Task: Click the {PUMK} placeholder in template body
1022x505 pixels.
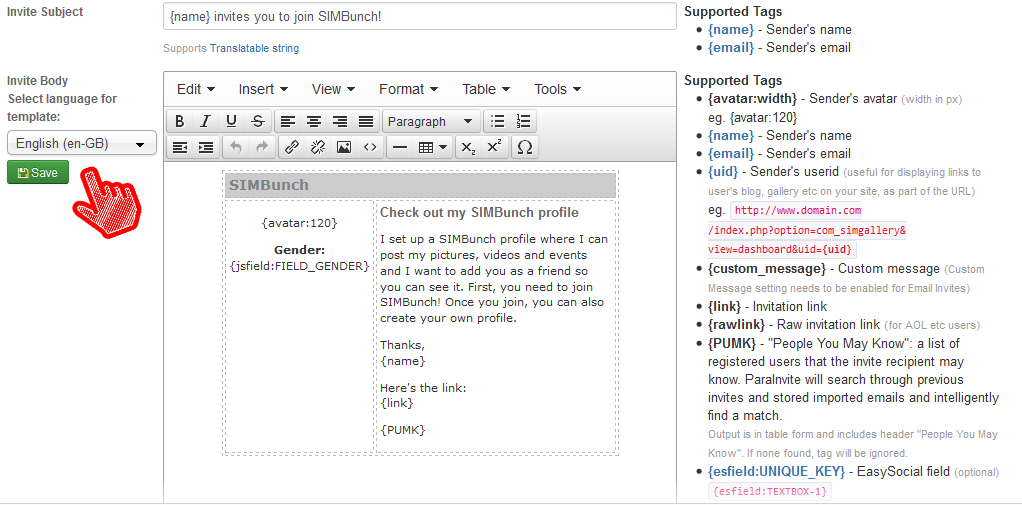Action: pos(403,429)
